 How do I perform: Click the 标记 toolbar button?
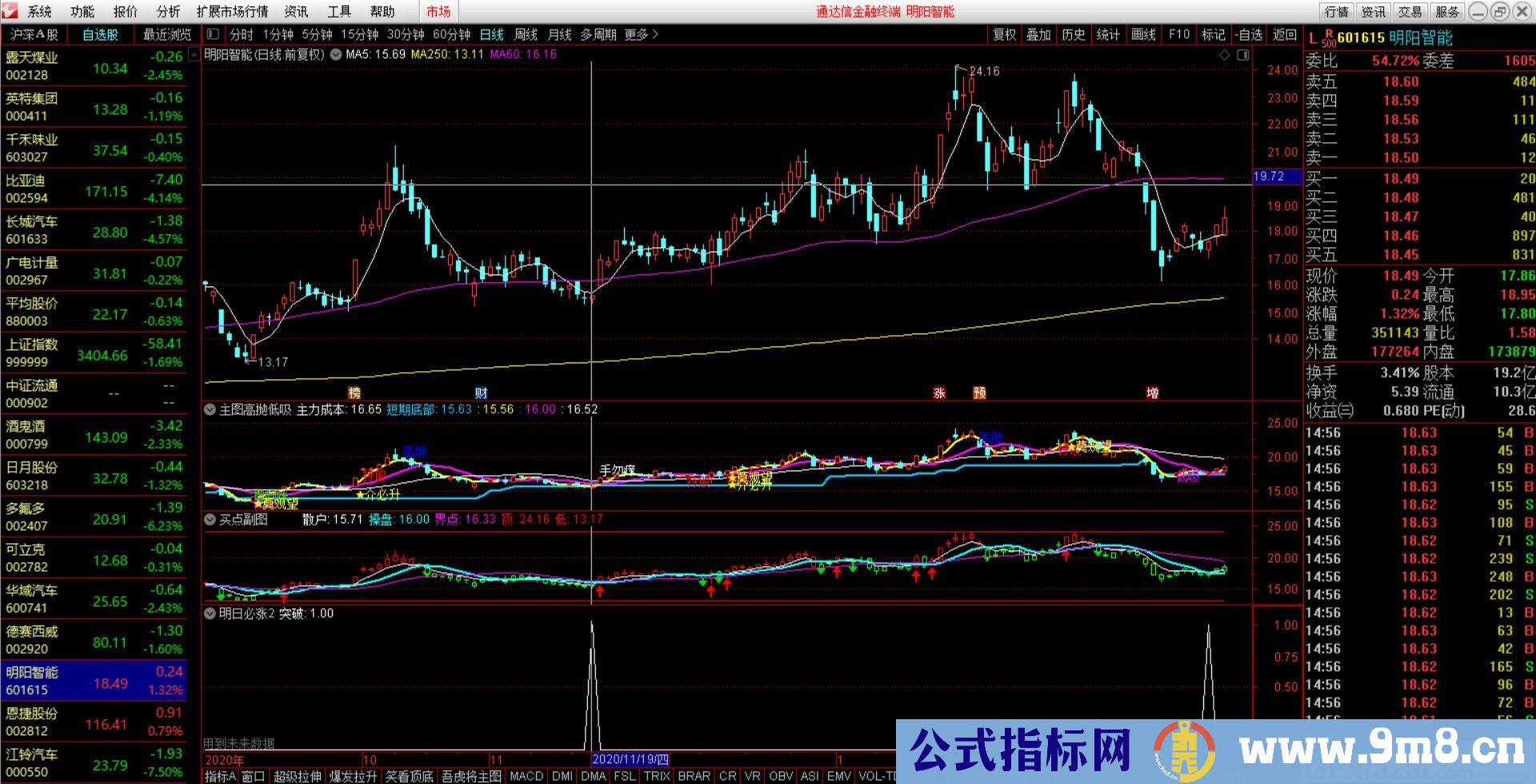click(x=1213, y=34)
